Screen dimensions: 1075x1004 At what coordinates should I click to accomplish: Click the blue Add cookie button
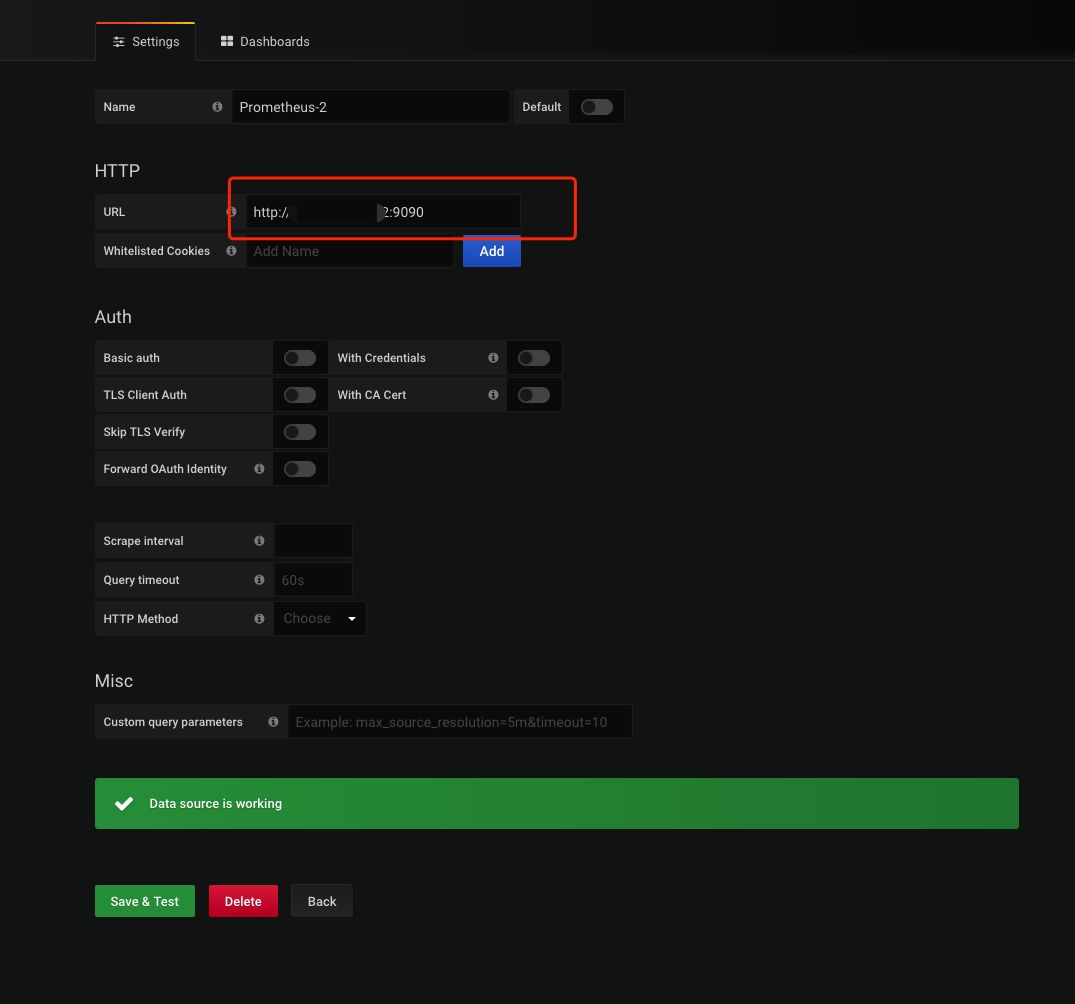(x=491, y=251)
